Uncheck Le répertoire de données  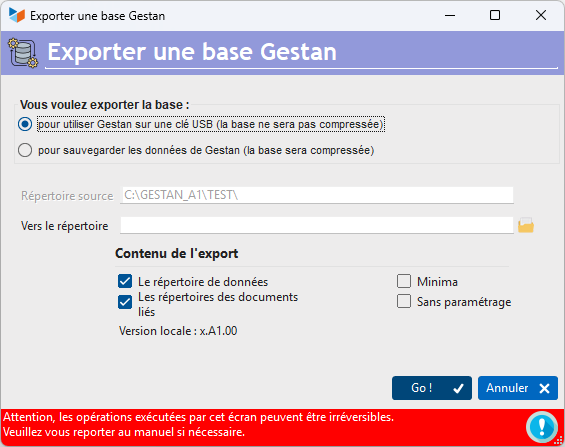click(125, 281)
